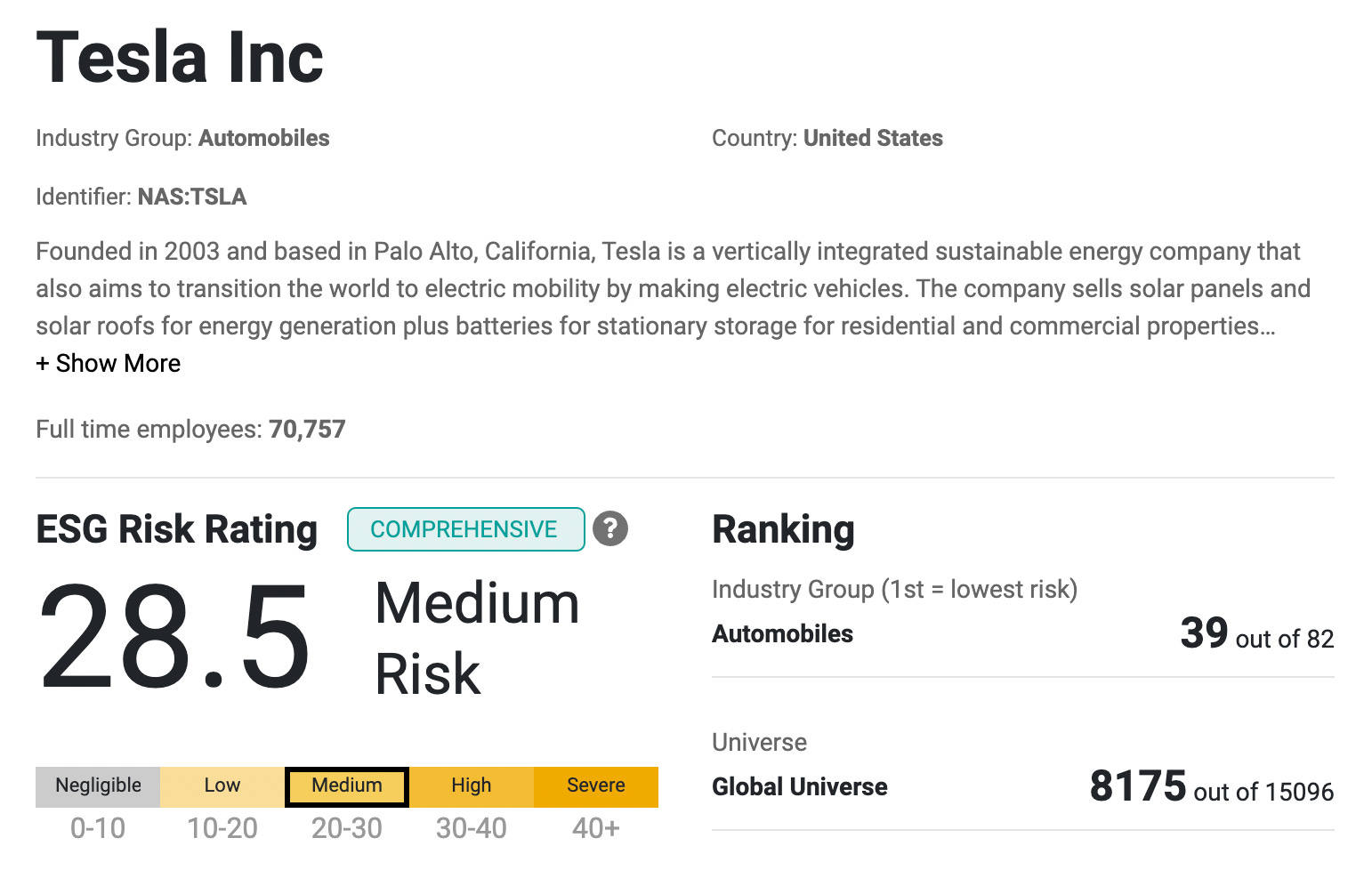Select the Negligible risk segment
The width and height of the screenshot is (1372, 870).
98,786
